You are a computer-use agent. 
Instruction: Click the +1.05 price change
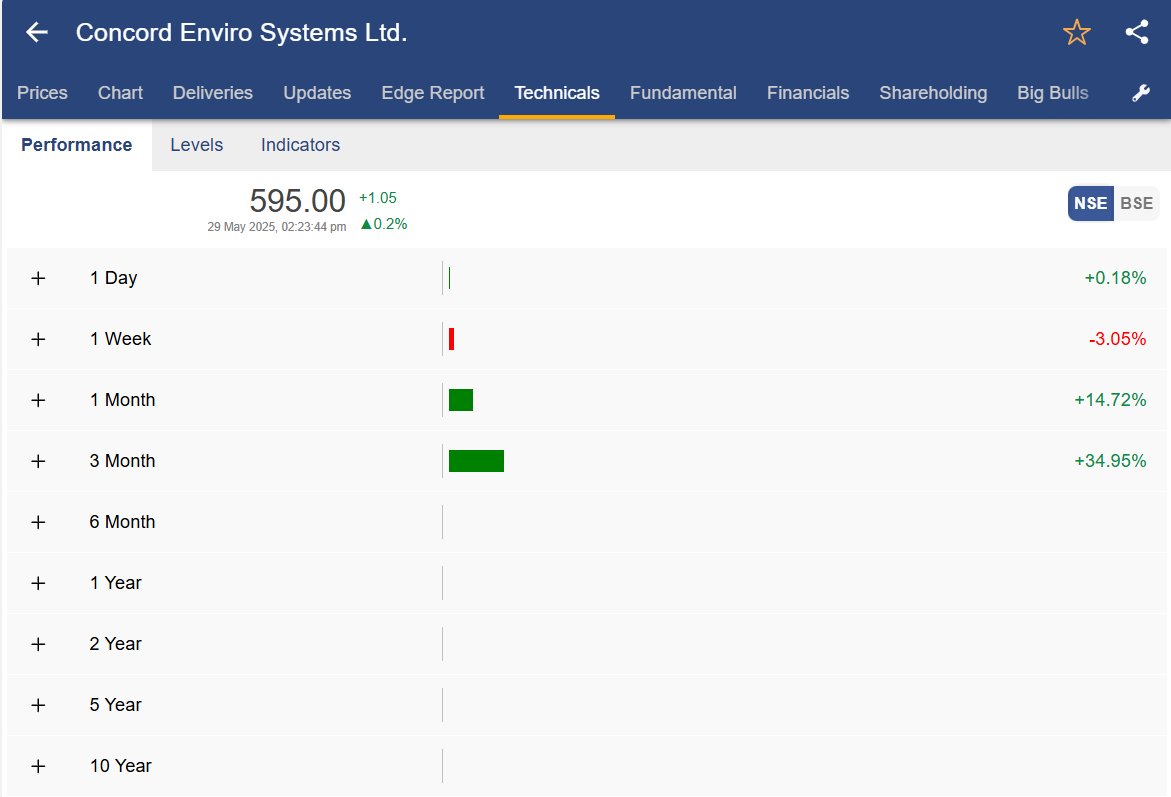pos(378,198)
